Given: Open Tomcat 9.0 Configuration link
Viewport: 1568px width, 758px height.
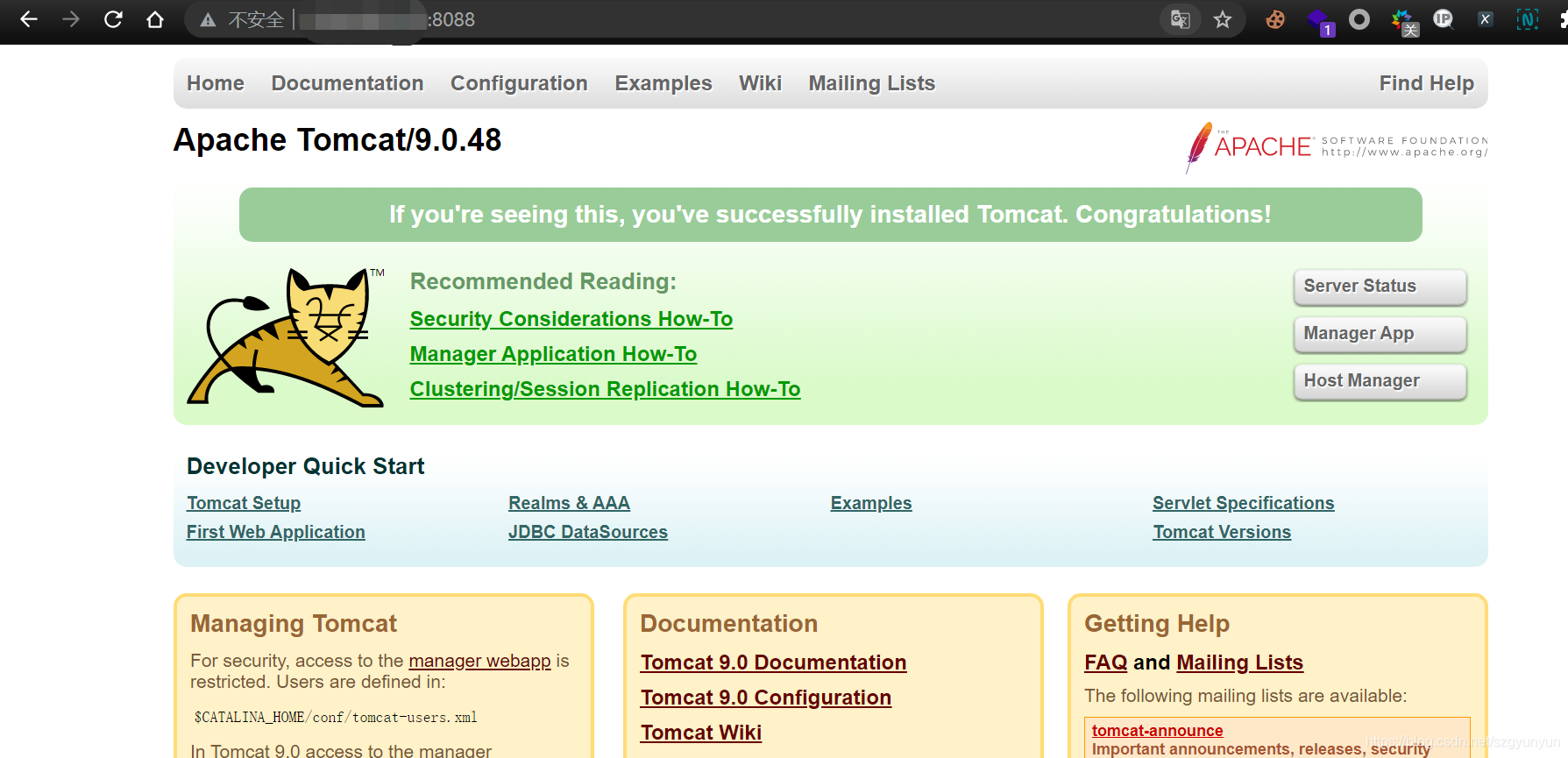Looking at the screenshot, I should point(766,698).
